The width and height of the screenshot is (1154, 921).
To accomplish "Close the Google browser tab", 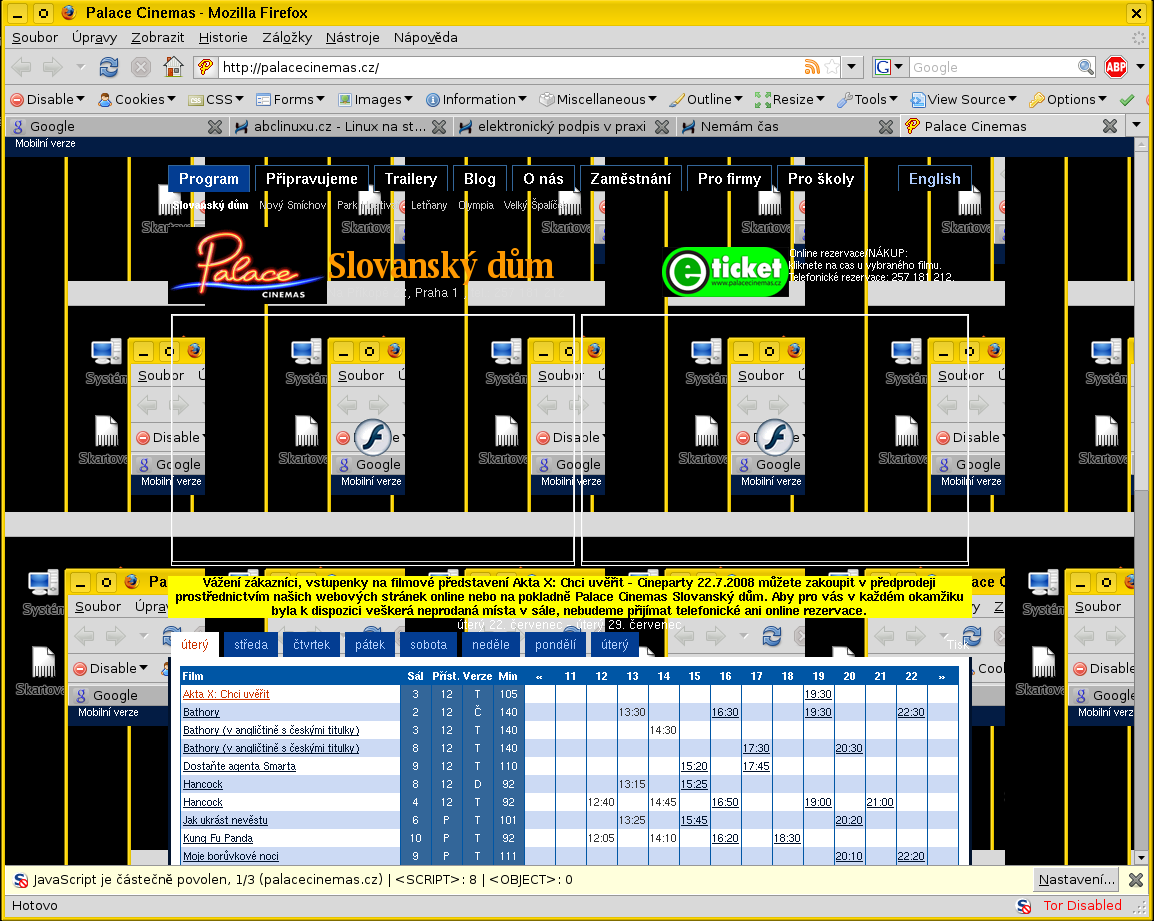I will point(215,127).
